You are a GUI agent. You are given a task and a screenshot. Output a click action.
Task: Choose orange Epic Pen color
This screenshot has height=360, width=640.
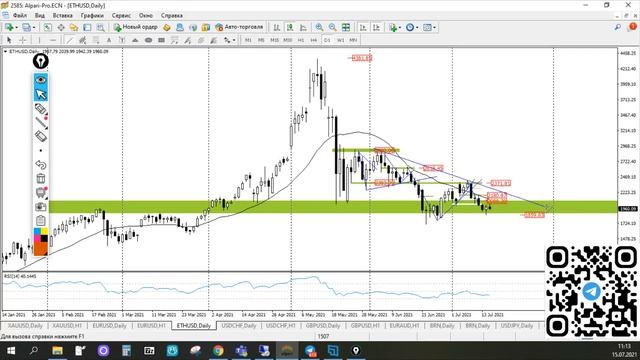pyautogui.click(x=41, y=249)
